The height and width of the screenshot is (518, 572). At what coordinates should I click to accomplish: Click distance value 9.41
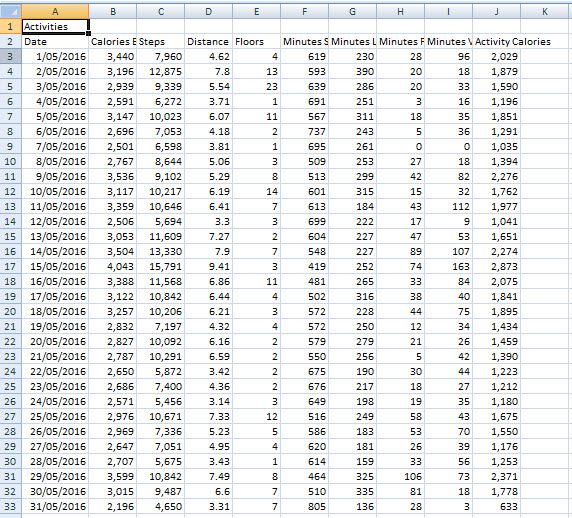coord(208,266)
